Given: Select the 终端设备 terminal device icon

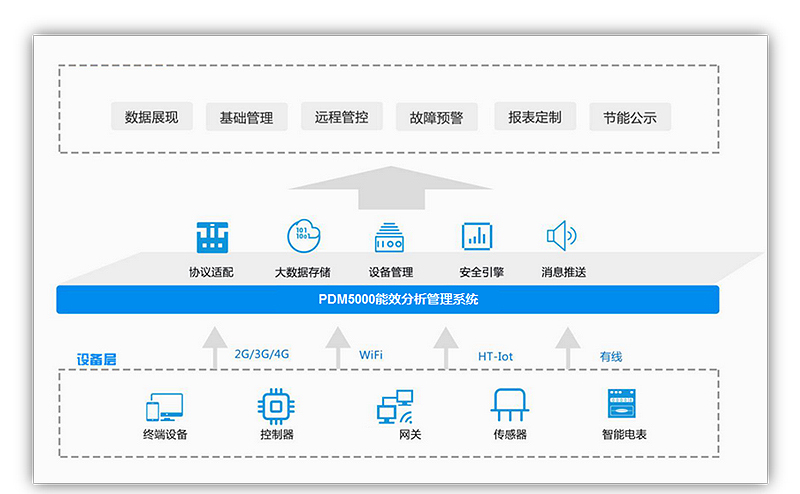Looking at the screenshot, I should point(165,406).
